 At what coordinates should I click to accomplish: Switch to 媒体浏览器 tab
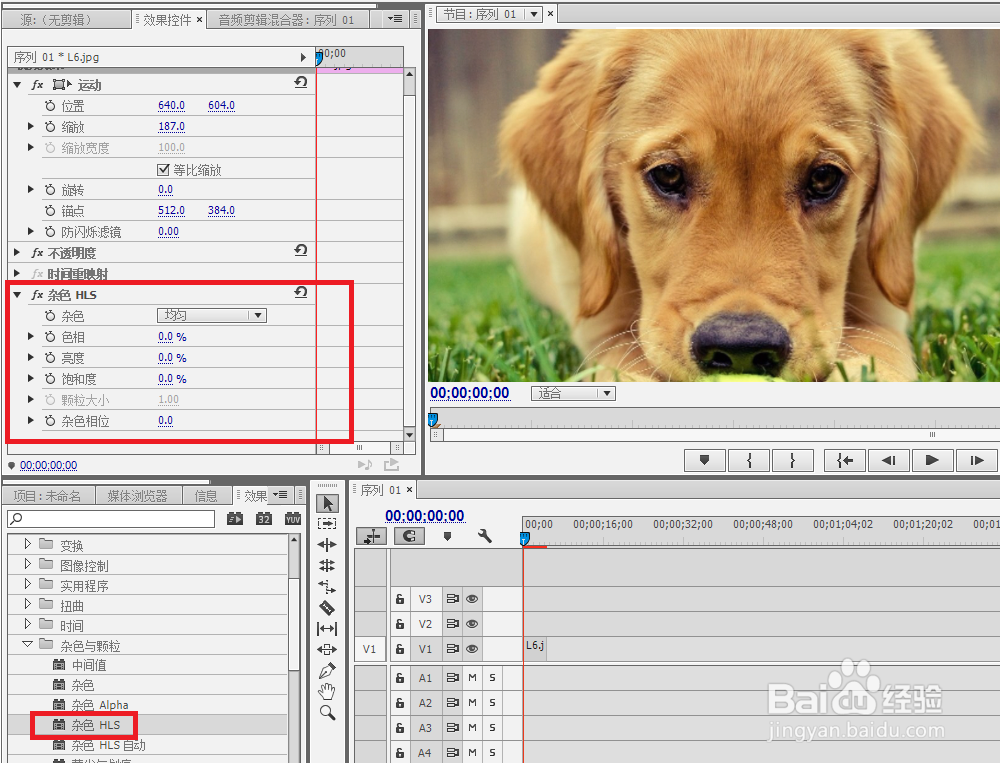138,496
